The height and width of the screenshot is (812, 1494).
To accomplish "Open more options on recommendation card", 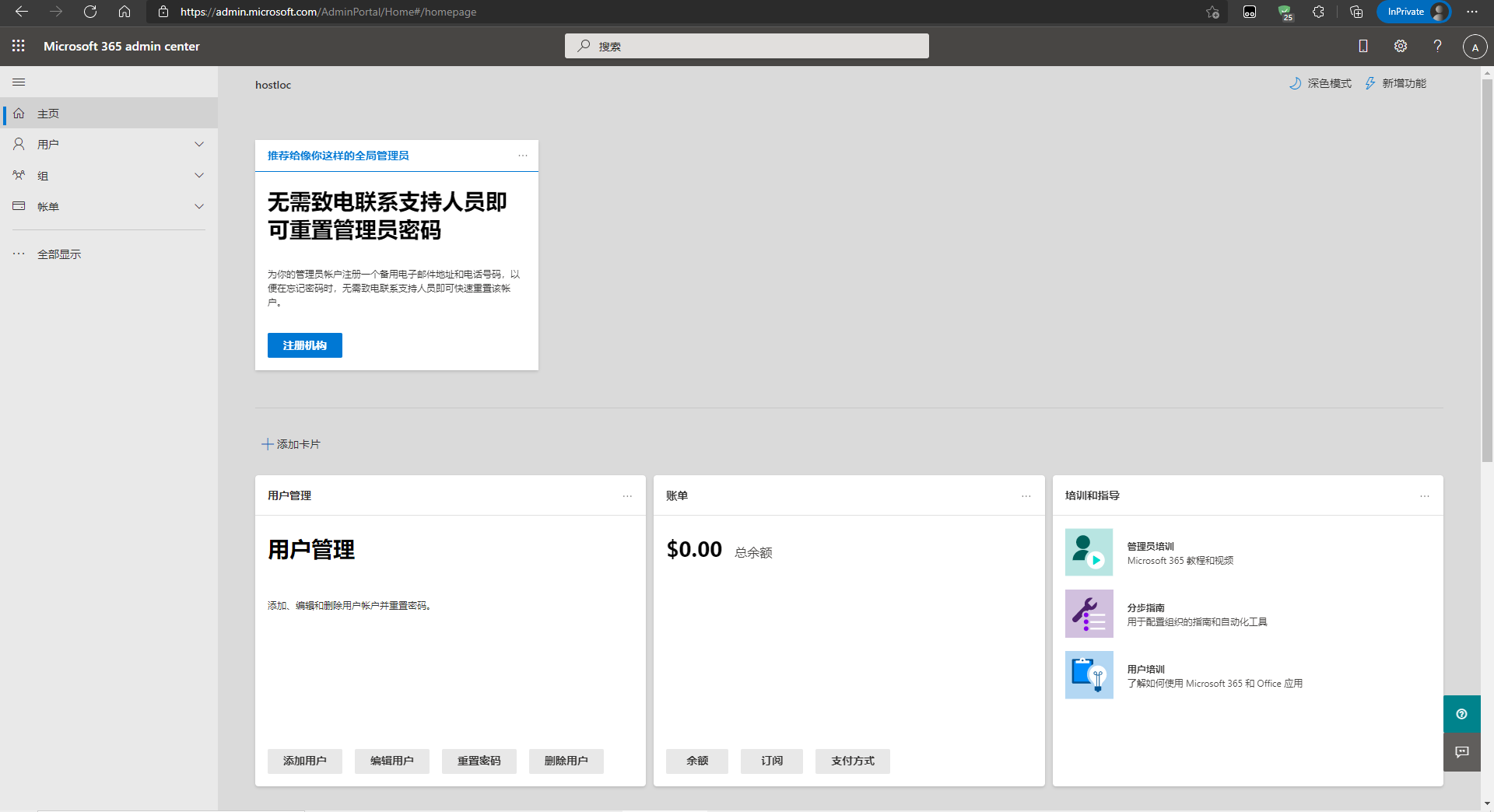I will [x=523, y=156].
